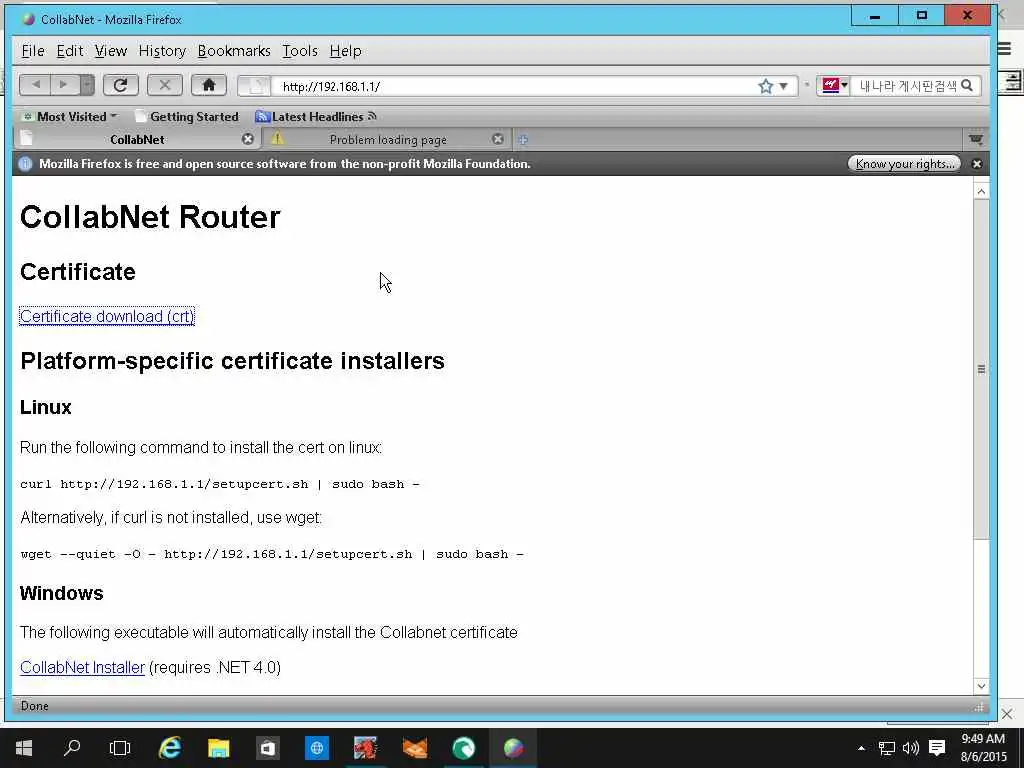
Task: Click the CollabNet Installer link
Action: point(82,667)
